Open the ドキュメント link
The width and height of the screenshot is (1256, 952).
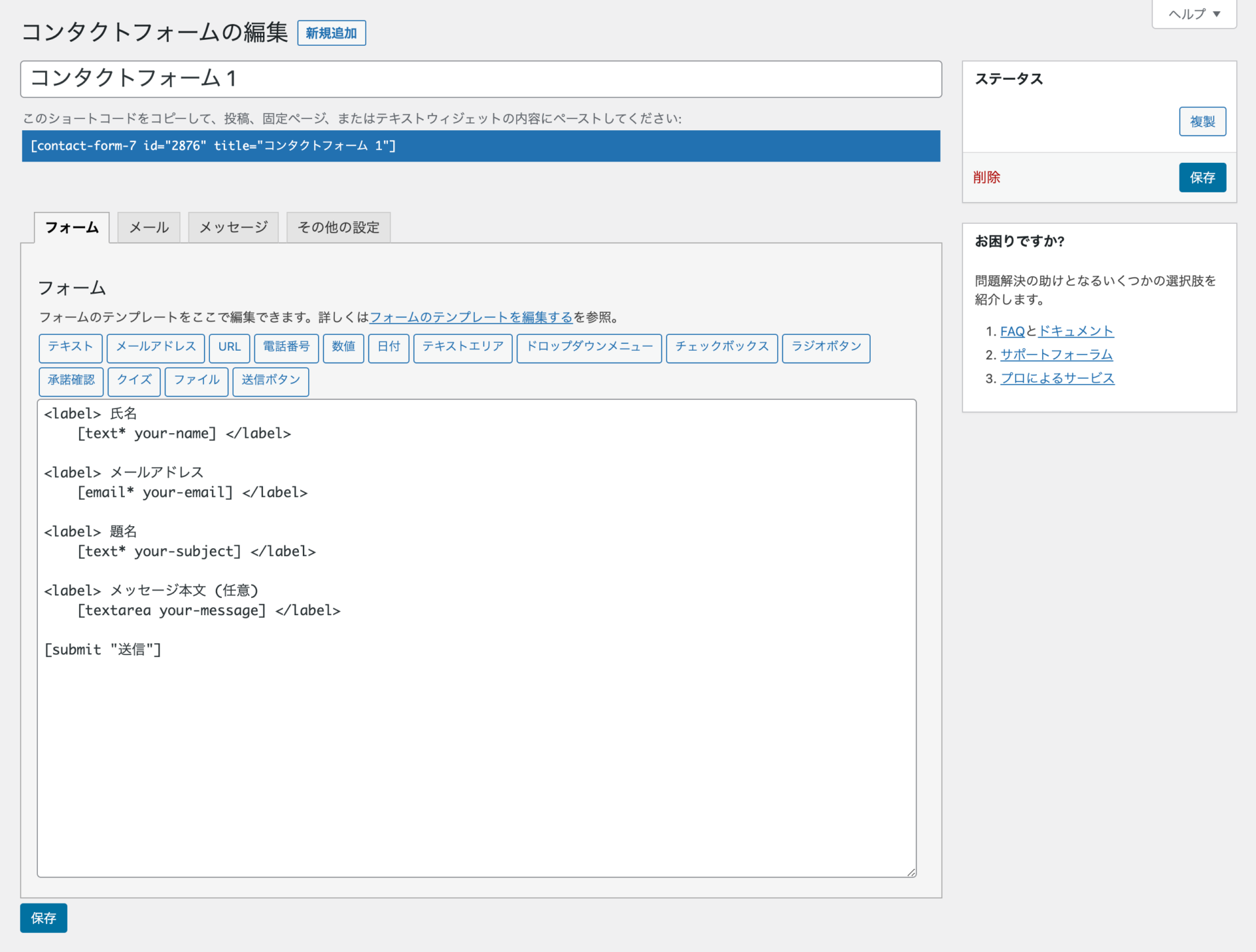(1076, 332)
